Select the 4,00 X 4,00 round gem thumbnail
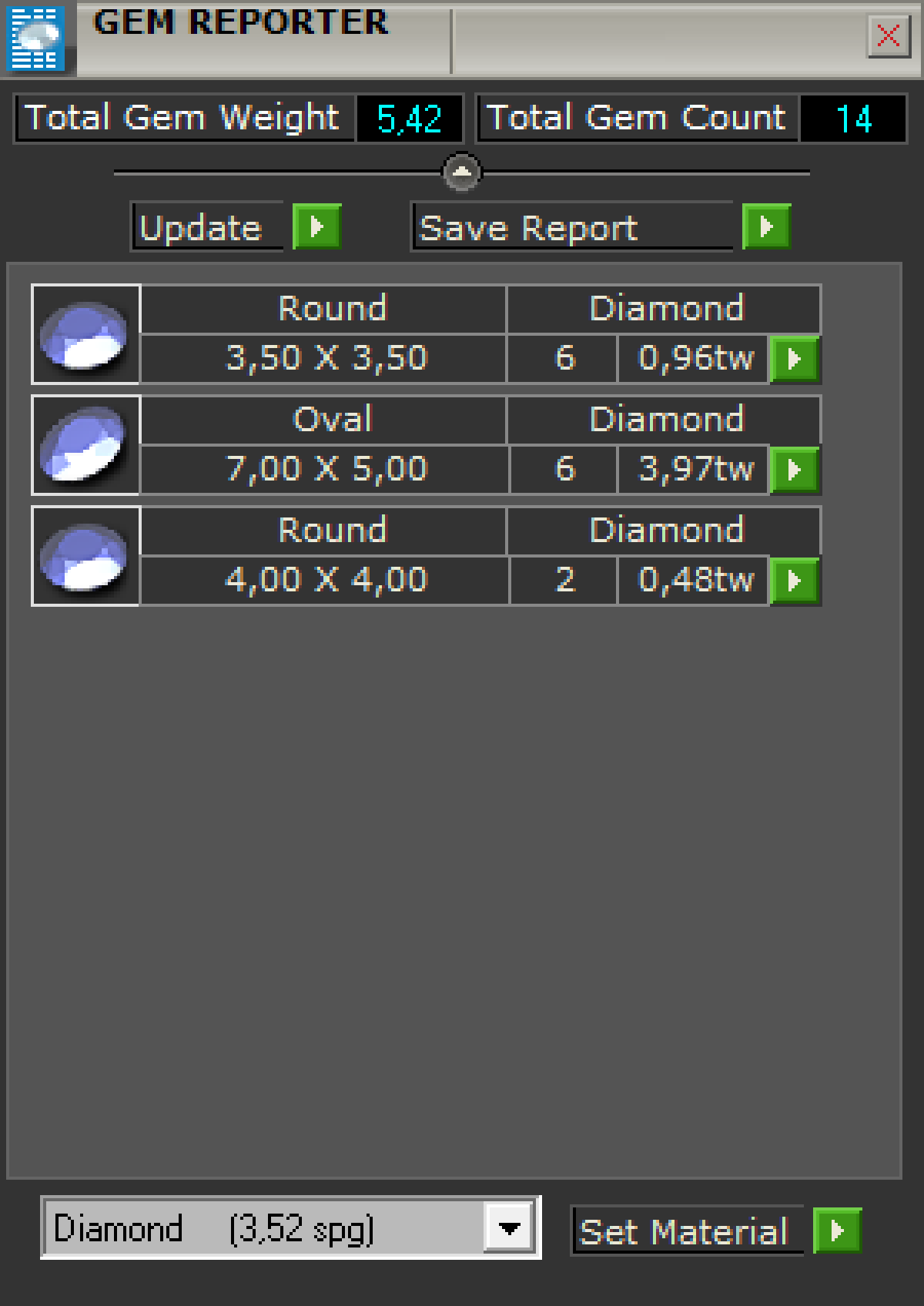This screenshot has width=924, height=1306. coord(85,556)
